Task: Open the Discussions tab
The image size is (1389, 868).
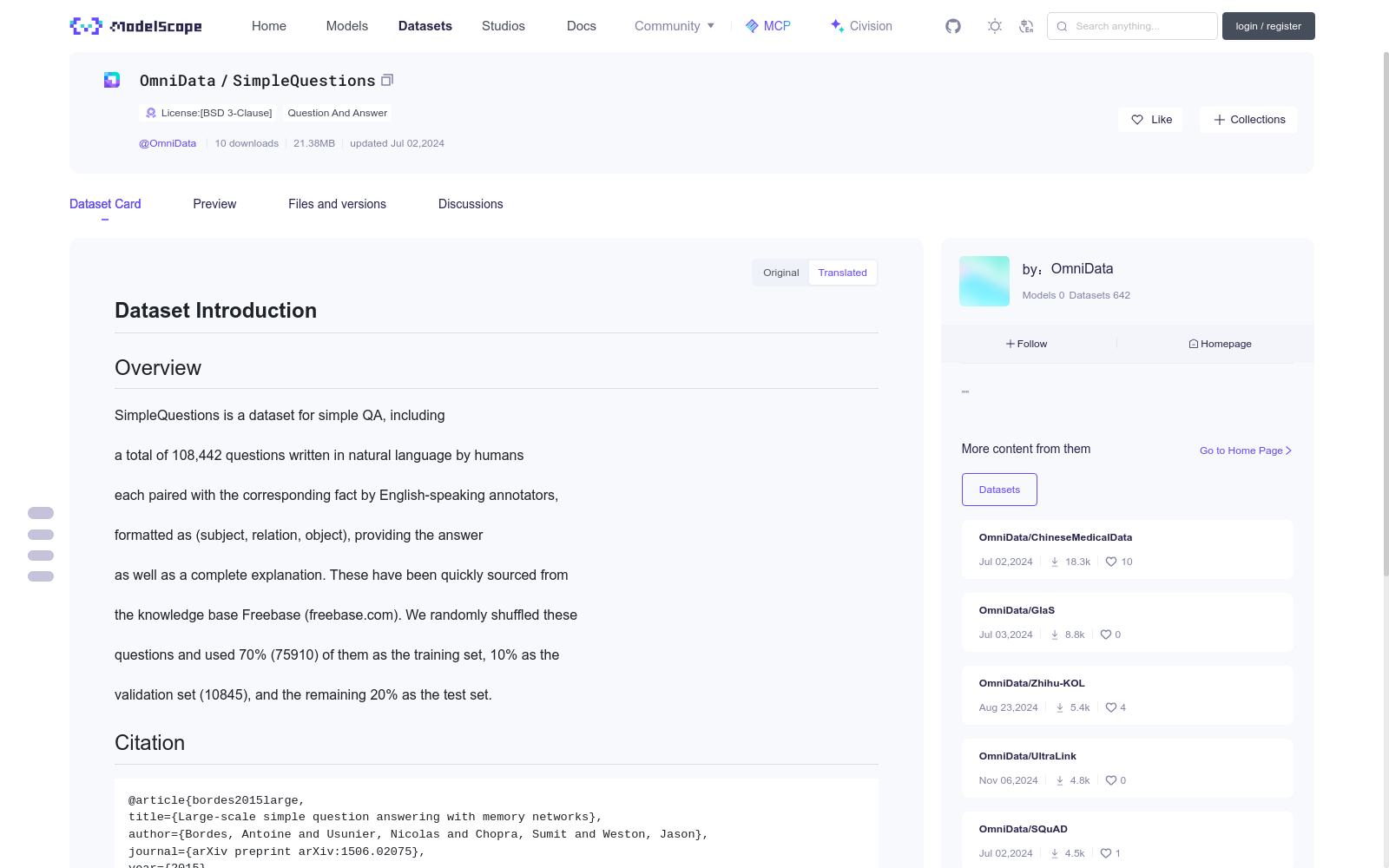Action: pos(471,204)
